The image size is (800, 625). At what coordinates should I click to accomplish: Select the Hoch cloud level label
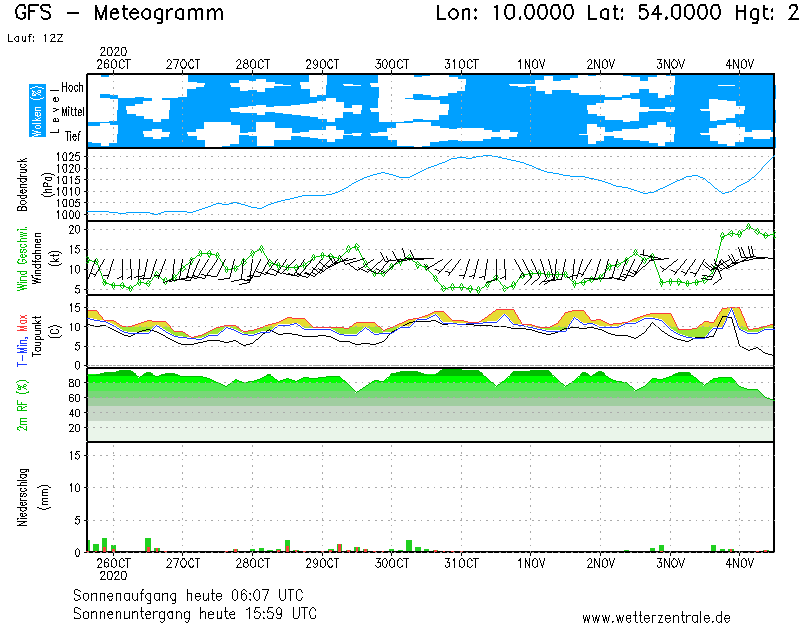(x=72, y=88)
